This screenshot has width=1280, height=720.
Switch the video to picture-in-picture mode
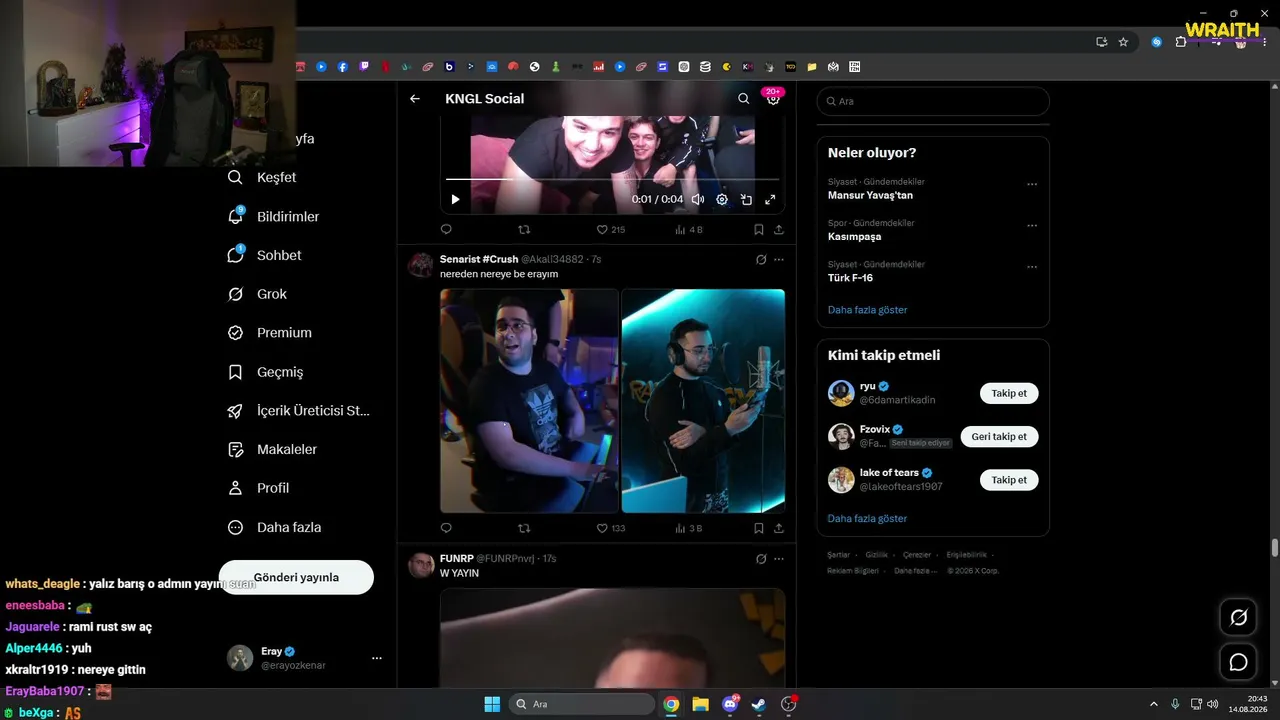(x=746, y=200)
